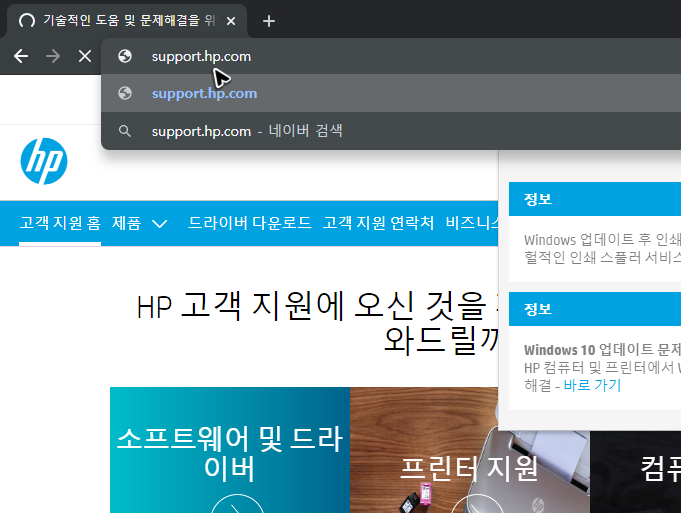The height and width of the screenshot is (513, 681).
Task: Select the 네이버 검색 search suggestion
Action: 391,131
